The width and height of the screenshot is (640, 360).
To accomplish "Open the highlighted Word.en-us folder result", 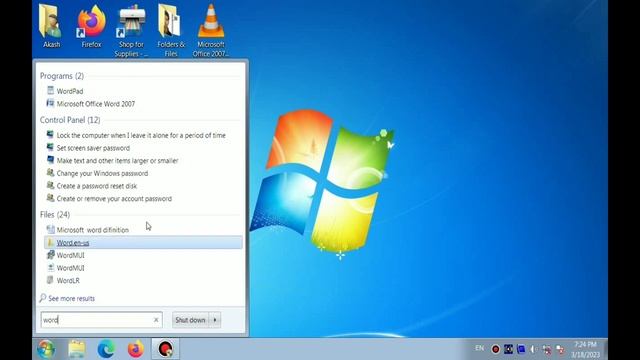I will click(143, 242).
